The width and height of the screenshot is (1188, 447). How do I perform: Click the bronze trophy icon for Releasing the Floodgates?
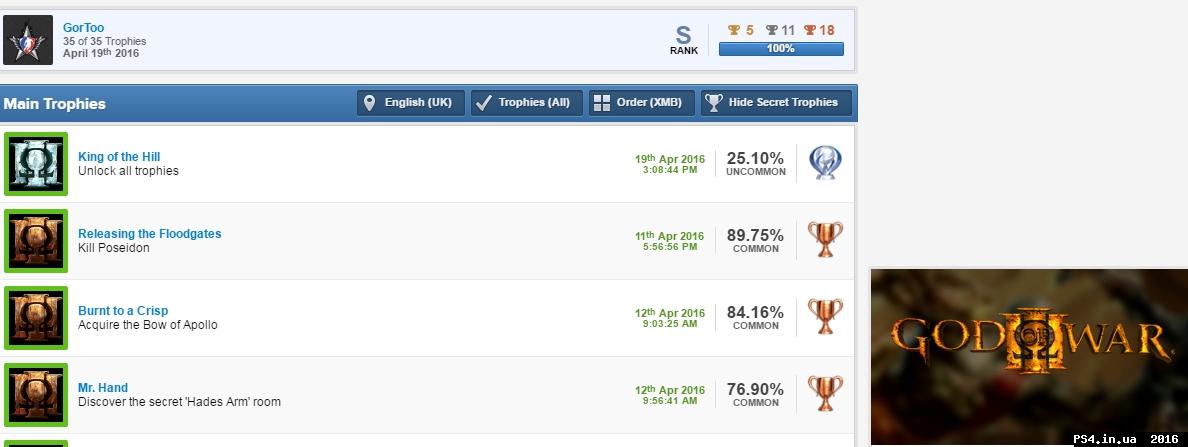pyautogui.click(x=825, y=241)
